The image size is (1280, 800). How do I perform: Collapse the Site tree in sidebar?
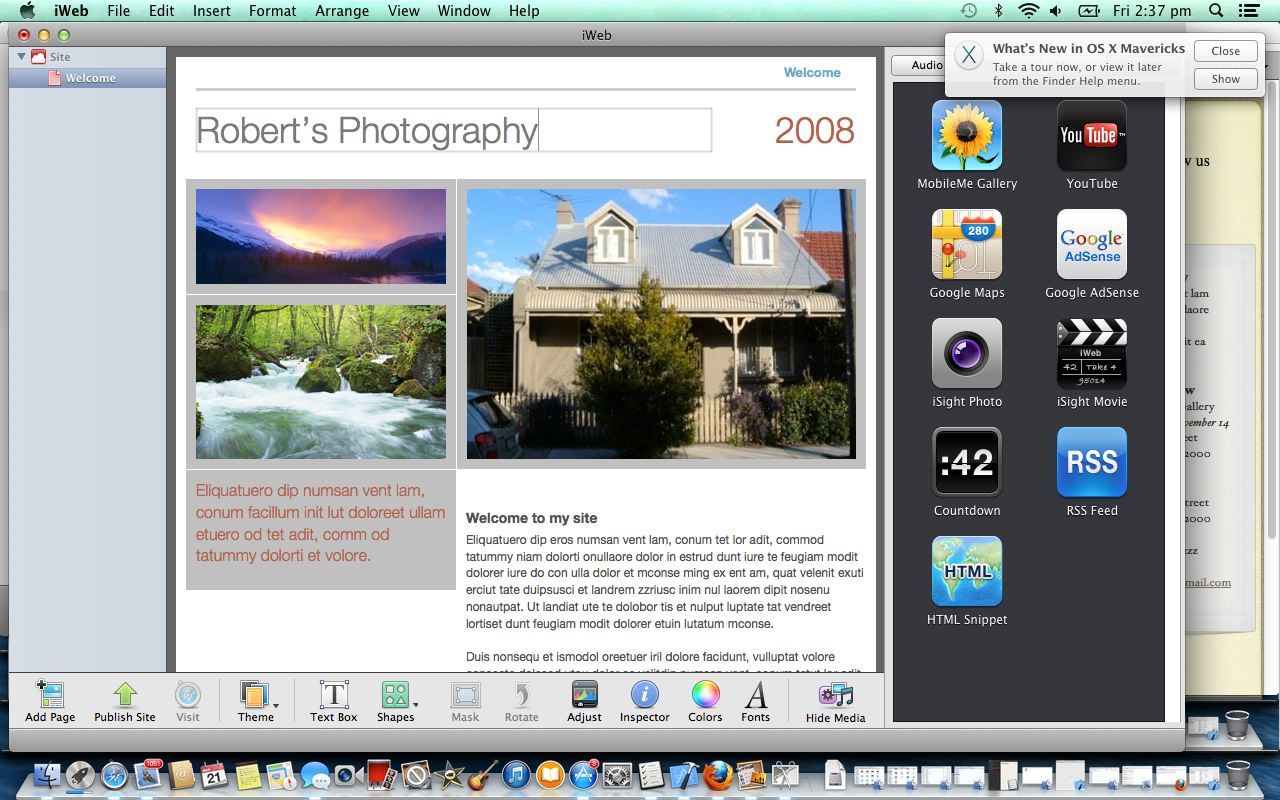pyautogui.click(x=22, y=57)
